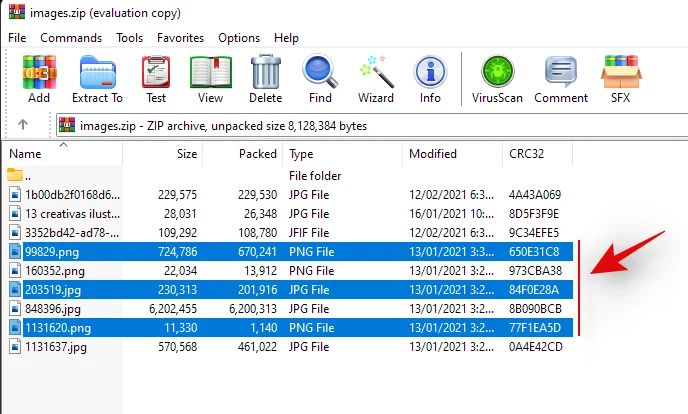Open the View toolbar icon

click(210, 78)
